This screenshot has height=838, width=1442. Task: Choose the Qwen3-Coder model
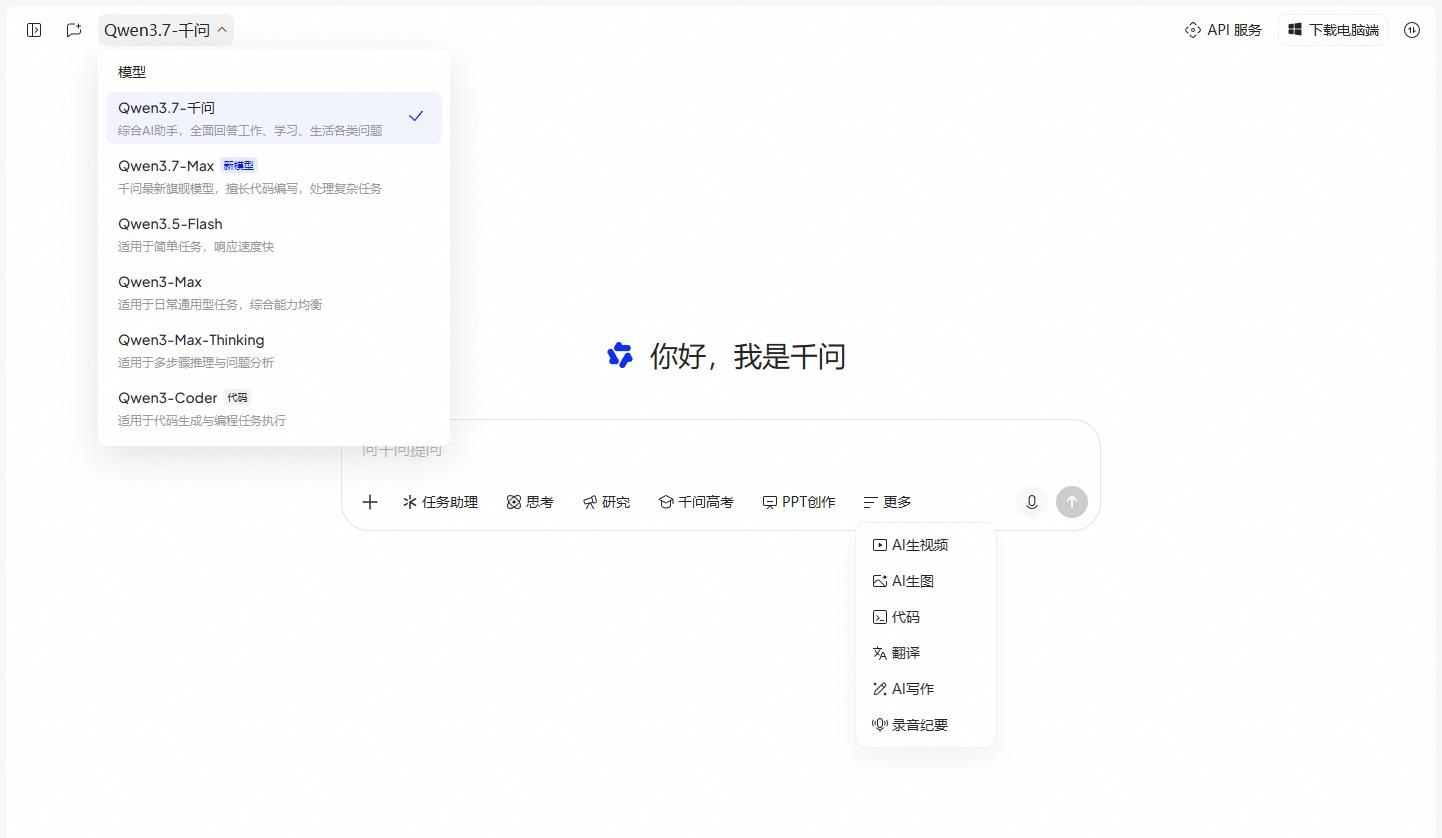274,408
